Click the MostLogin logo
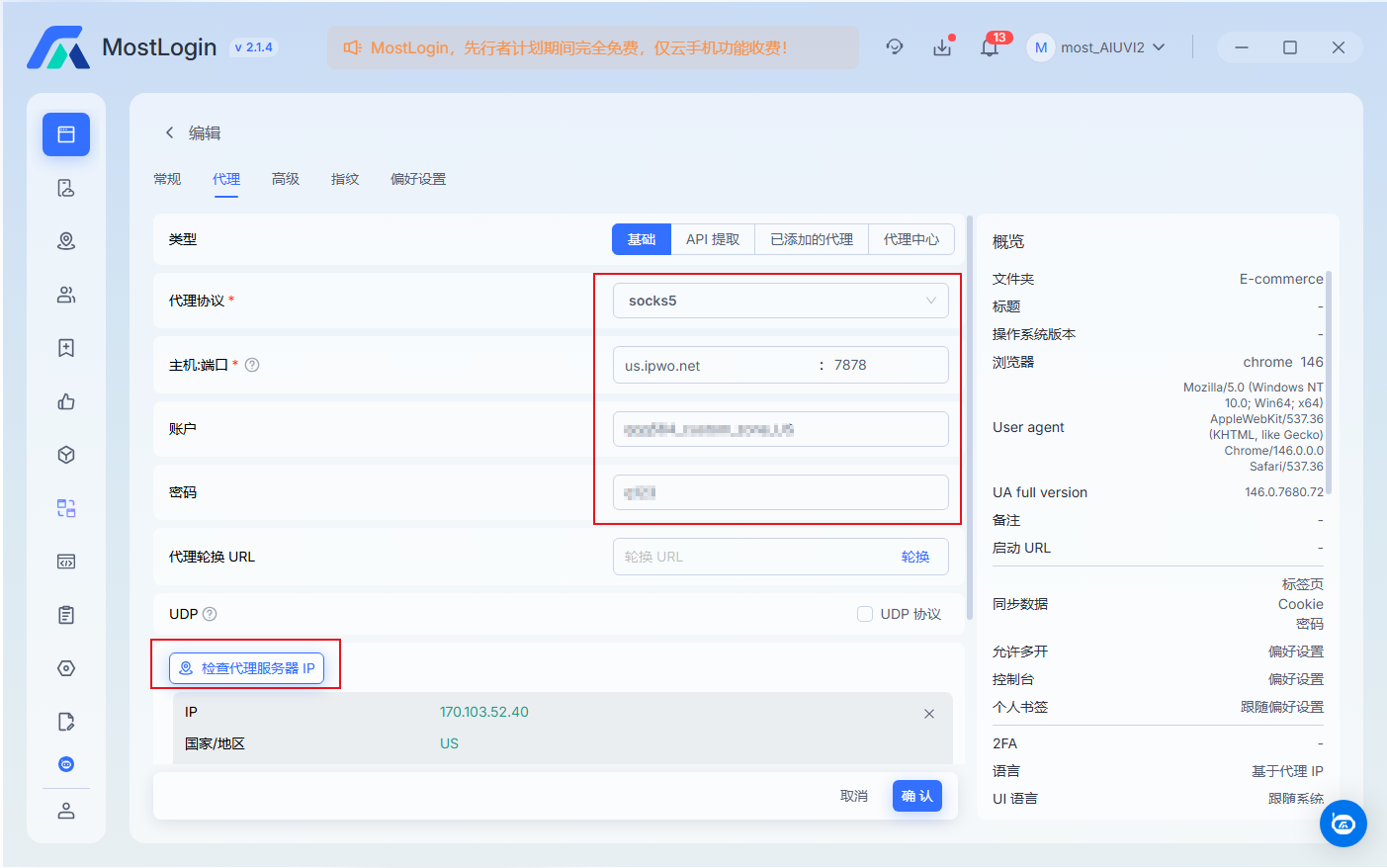 [58, 47]
